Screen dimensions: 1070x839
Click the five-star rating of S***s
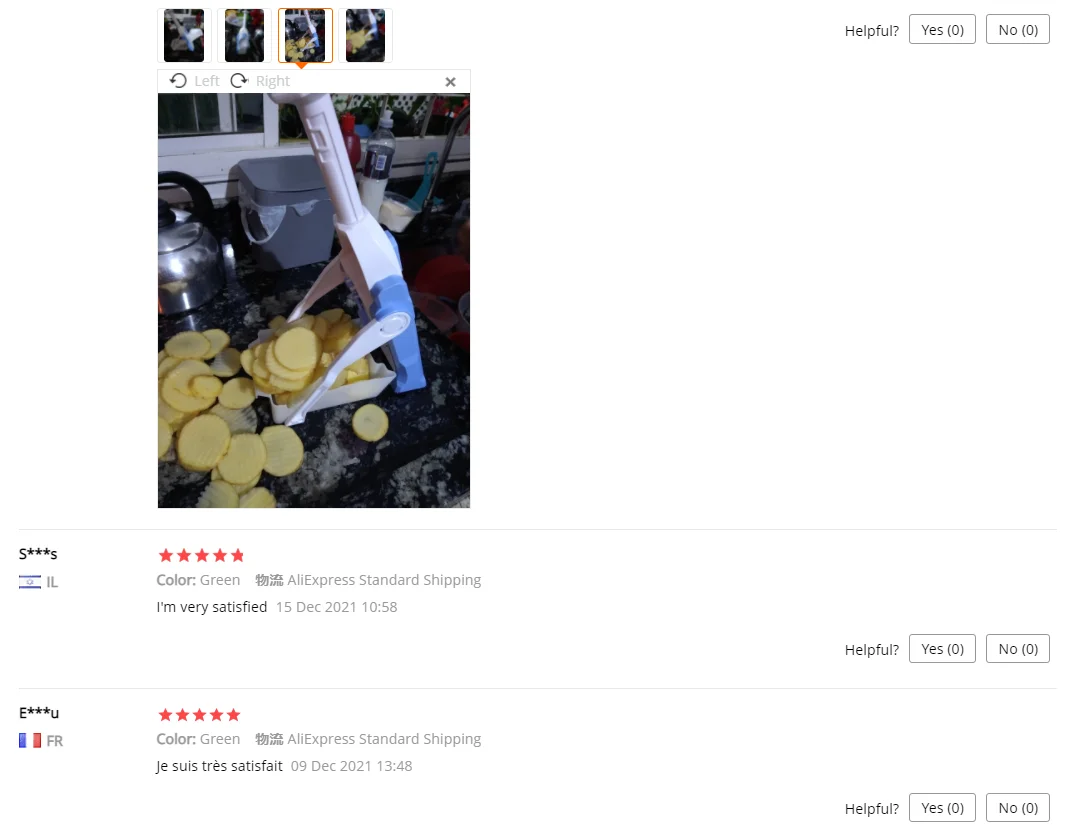[201, 556]
